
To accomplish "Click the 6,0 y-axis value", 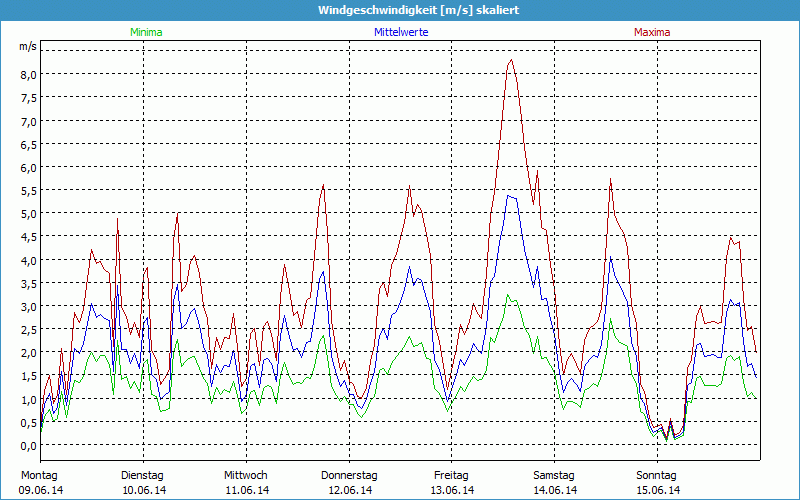I will click(x=28, y=167).
